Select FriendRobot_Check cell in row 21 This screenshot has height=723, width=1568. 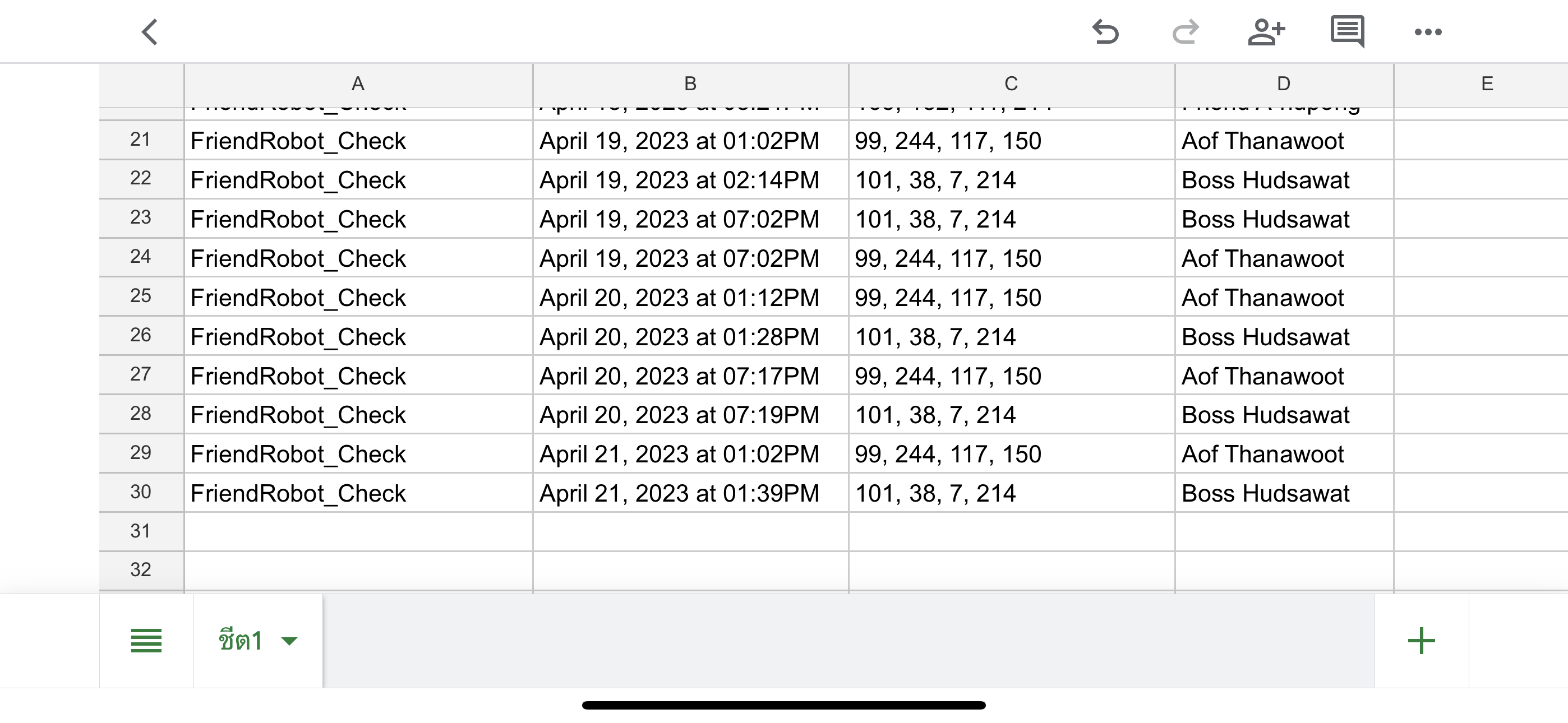(x=358, y=141)
